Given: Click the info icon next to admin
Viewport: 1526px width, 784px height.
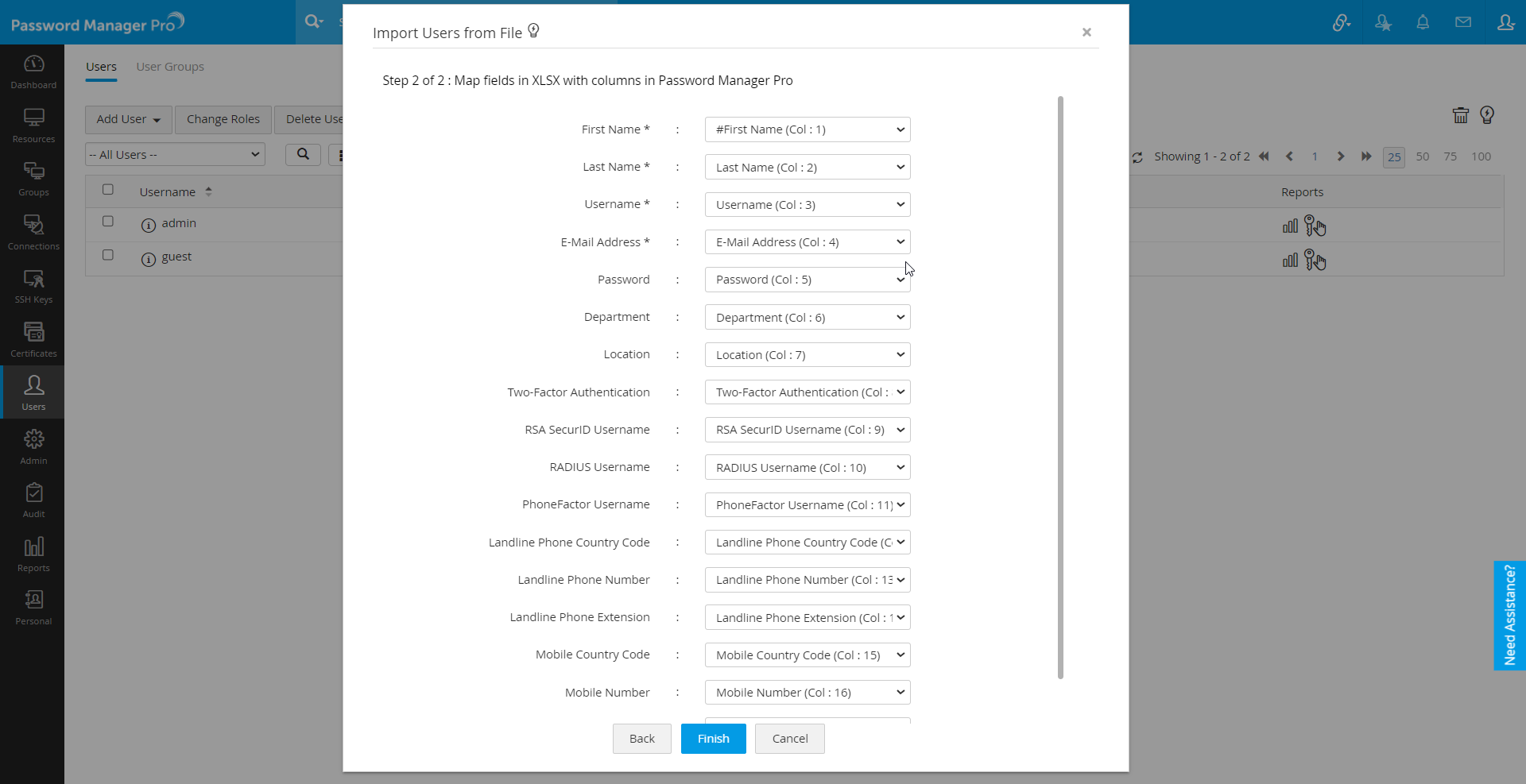Looking at the screenshot, I should coord(148,225).
